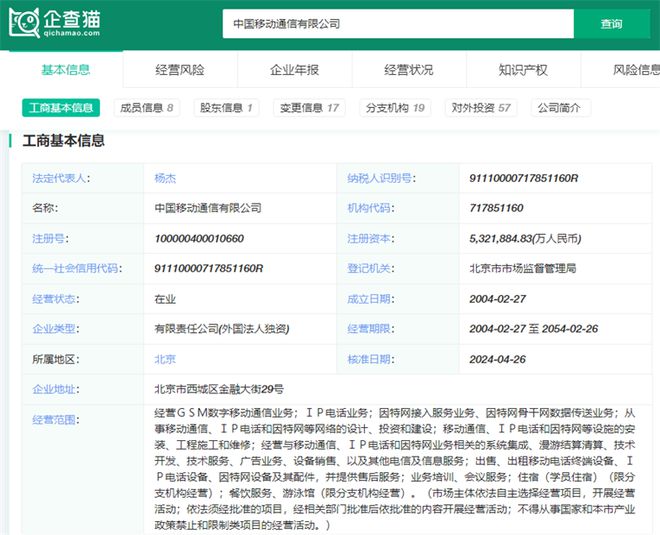Viewport: 660px width, 535px height.
Task: Select address 北京市西城区金融大街29号
Action: [219, 389]
